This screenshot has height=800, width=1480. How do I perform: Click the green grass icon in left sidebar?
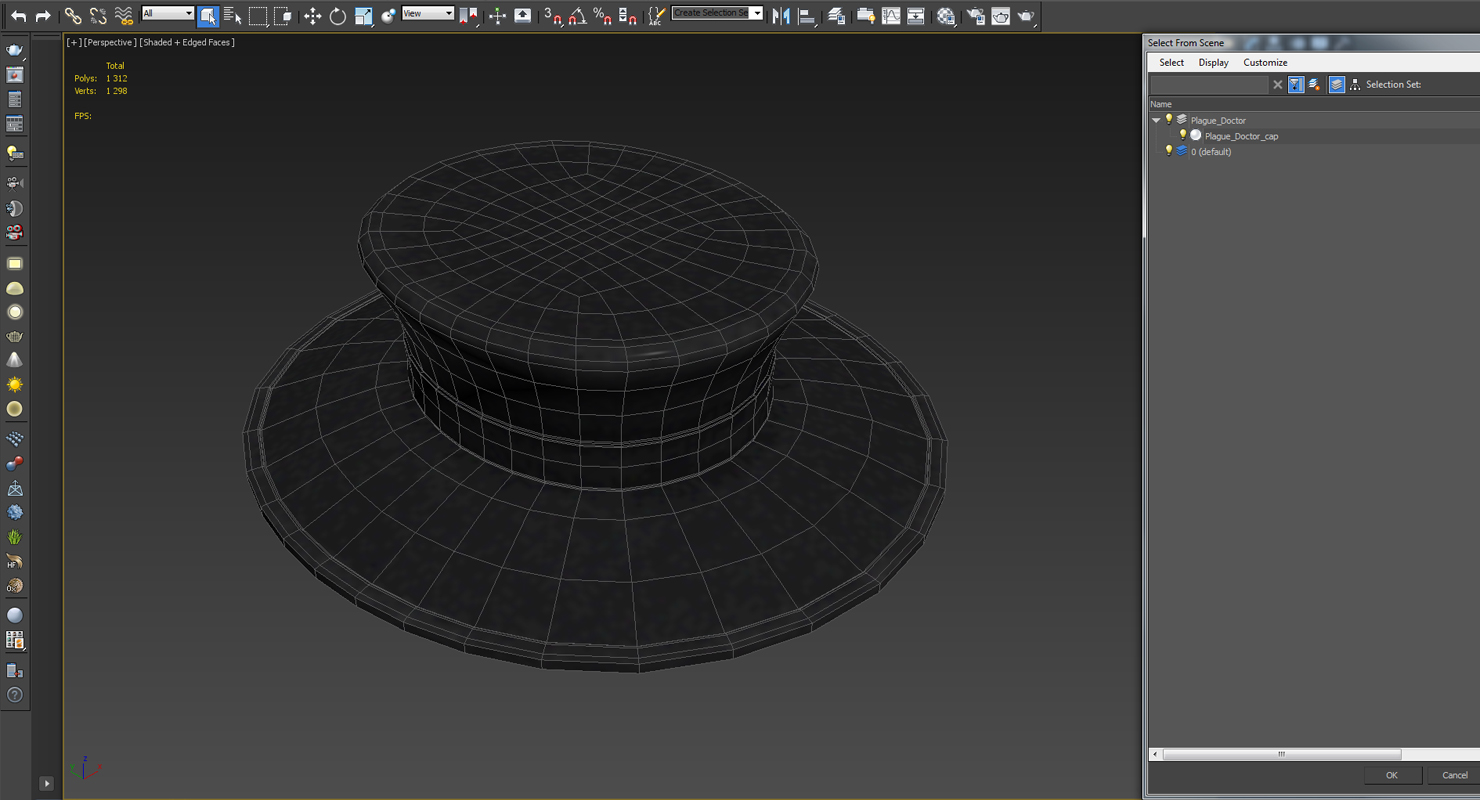pos(14,537)
